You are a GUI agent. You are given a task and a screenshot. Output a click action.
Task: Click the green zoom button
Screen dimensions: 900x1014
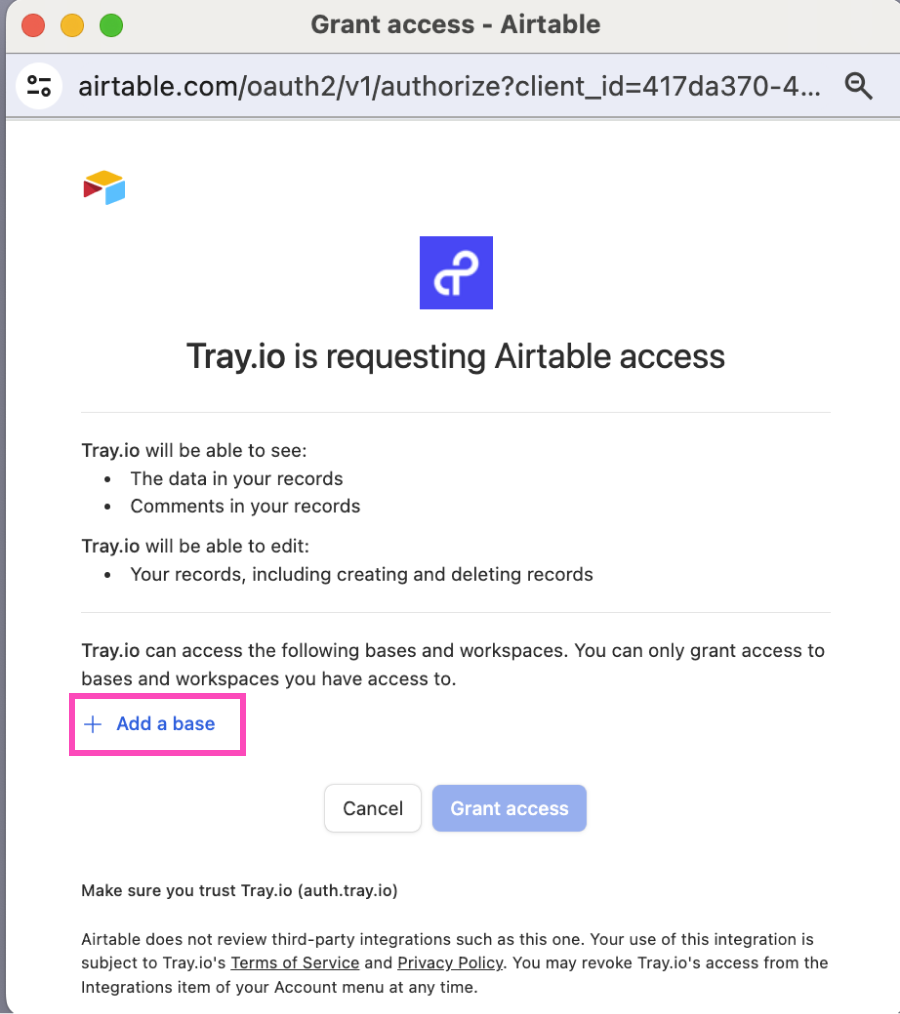(x=110, y=25)
